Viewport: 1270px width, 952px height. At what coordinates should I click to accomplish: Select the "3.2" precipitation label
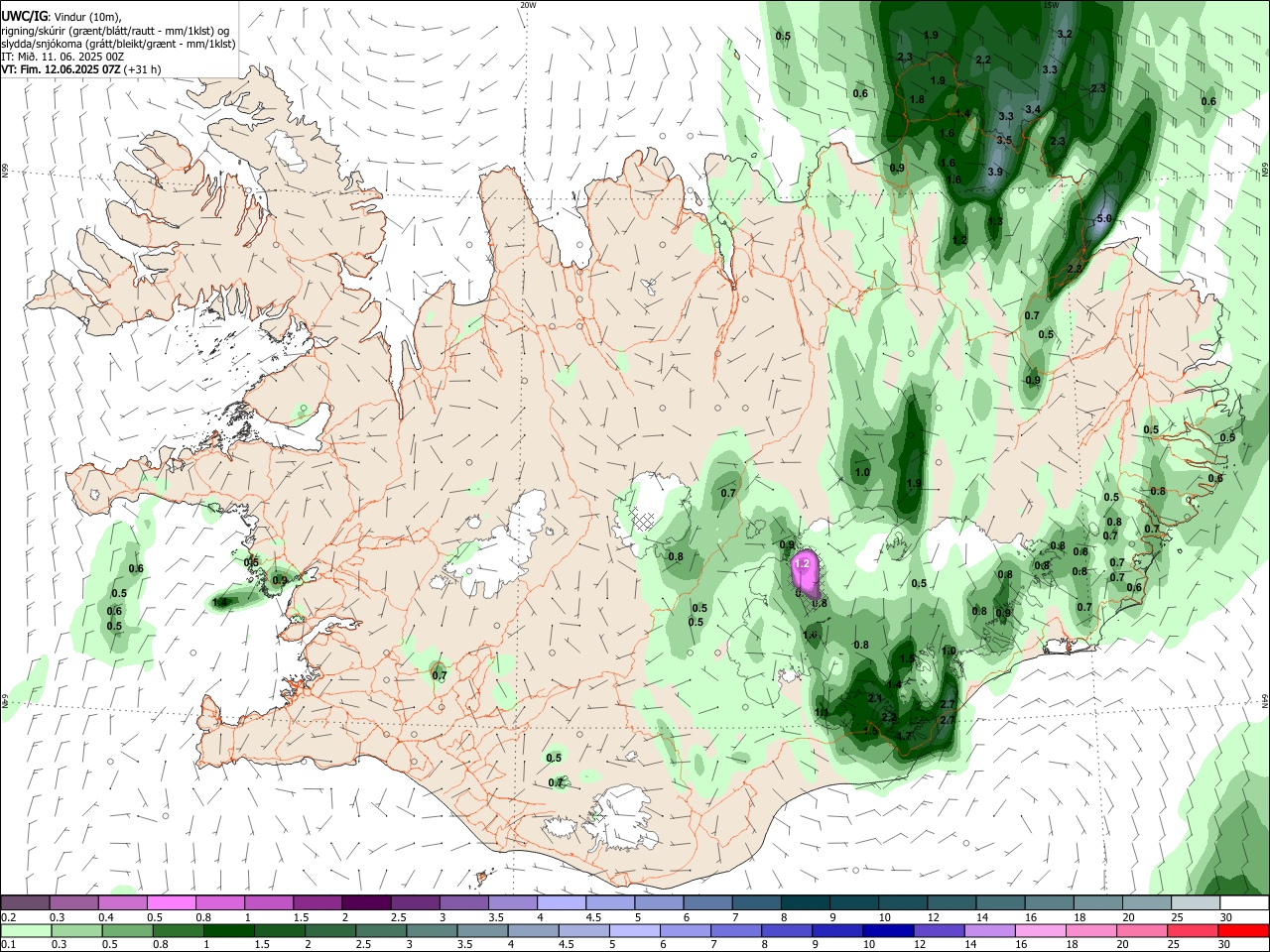pyautogui.click(x=1065, y=34)
